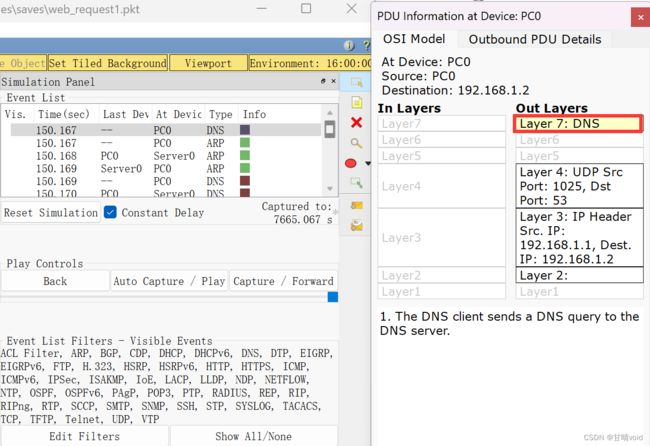This screenshot has height=446, width=650.
Task: Choose the Select tool at top of the tool strip
Action: point(357,83)
